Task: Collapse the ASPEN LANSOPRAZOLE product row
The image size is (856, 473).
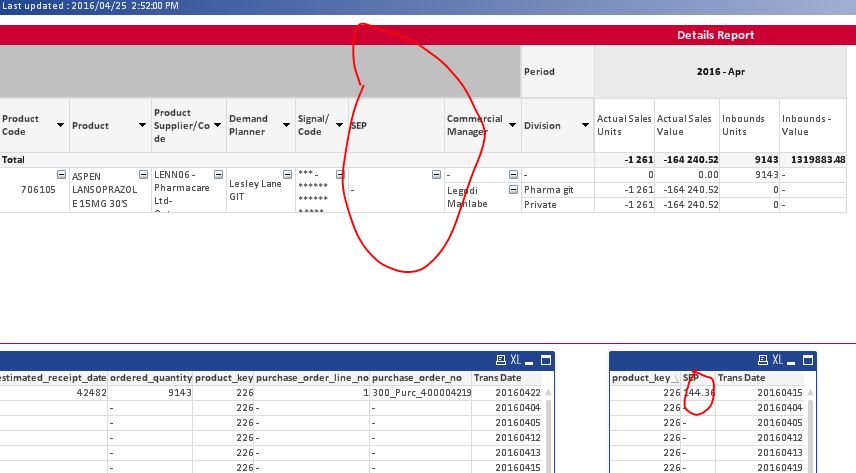Action: pyautogui.click(x=143, y=175)
